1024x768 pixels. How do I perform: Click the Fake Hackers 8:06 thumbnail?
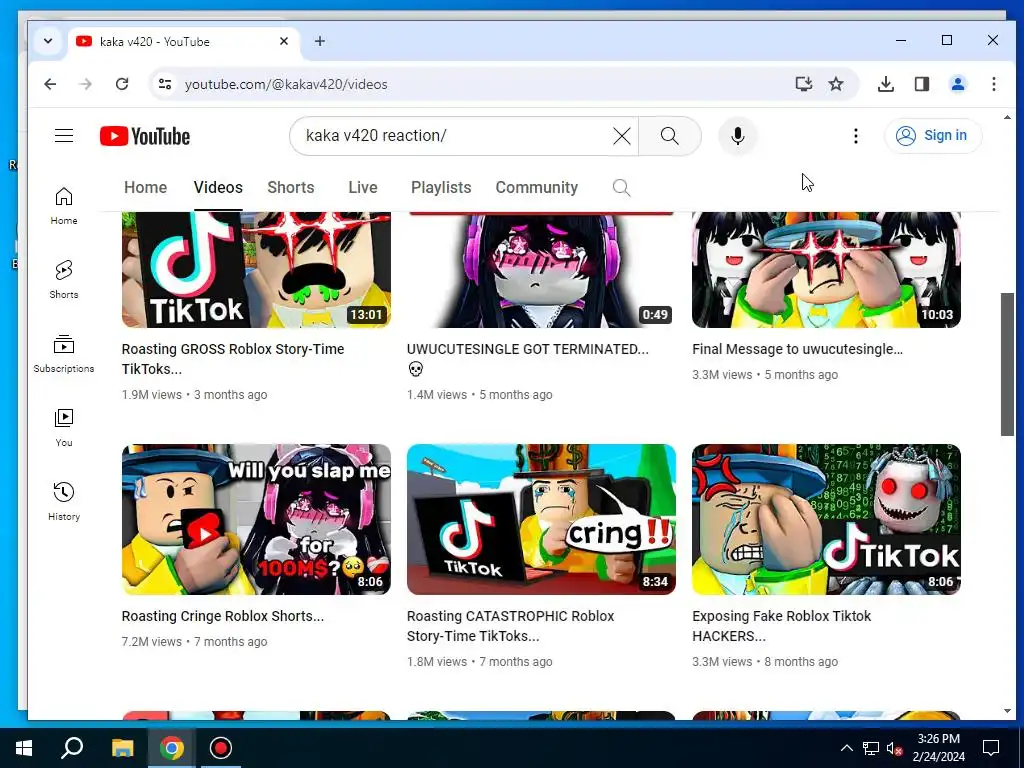click(x=826, y=519)
